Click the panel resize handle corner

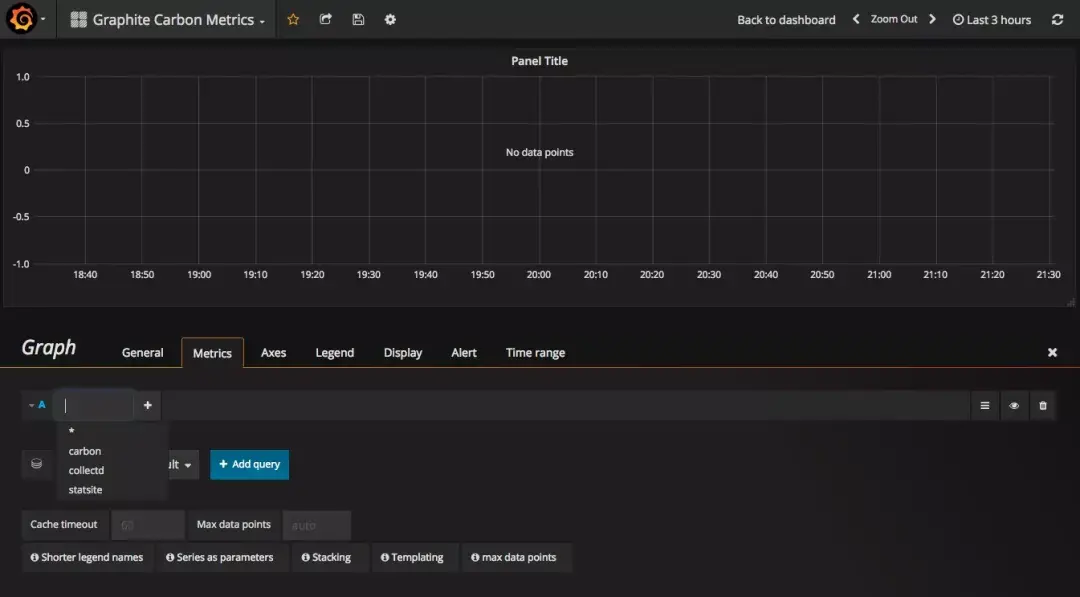(x=1070, y=302)
